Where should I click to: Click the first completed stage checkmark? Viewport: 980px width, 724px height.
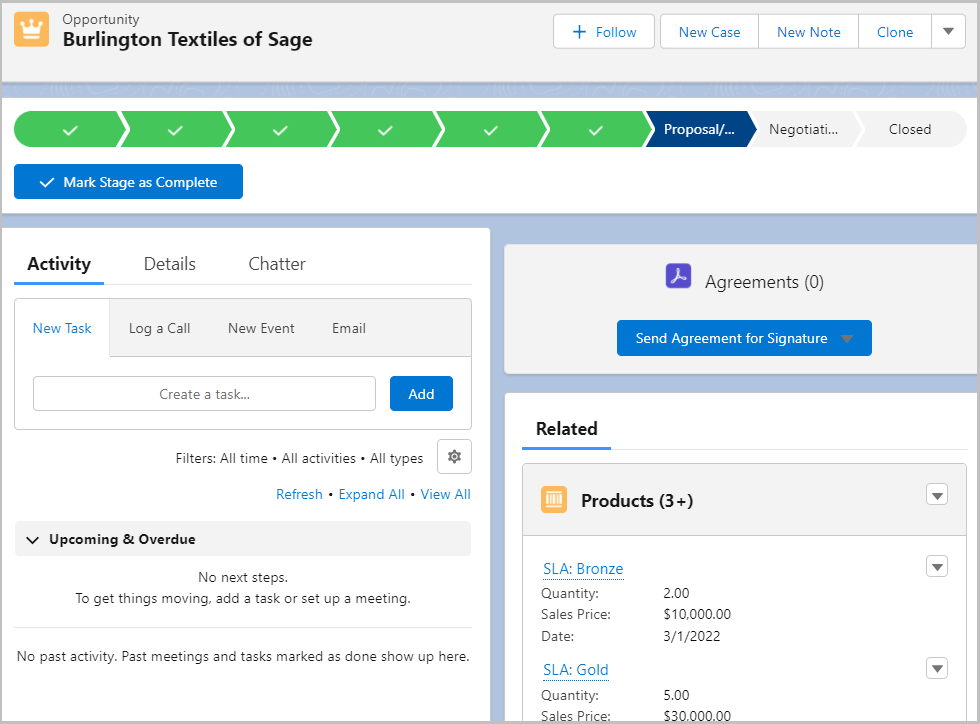(70, 130)
